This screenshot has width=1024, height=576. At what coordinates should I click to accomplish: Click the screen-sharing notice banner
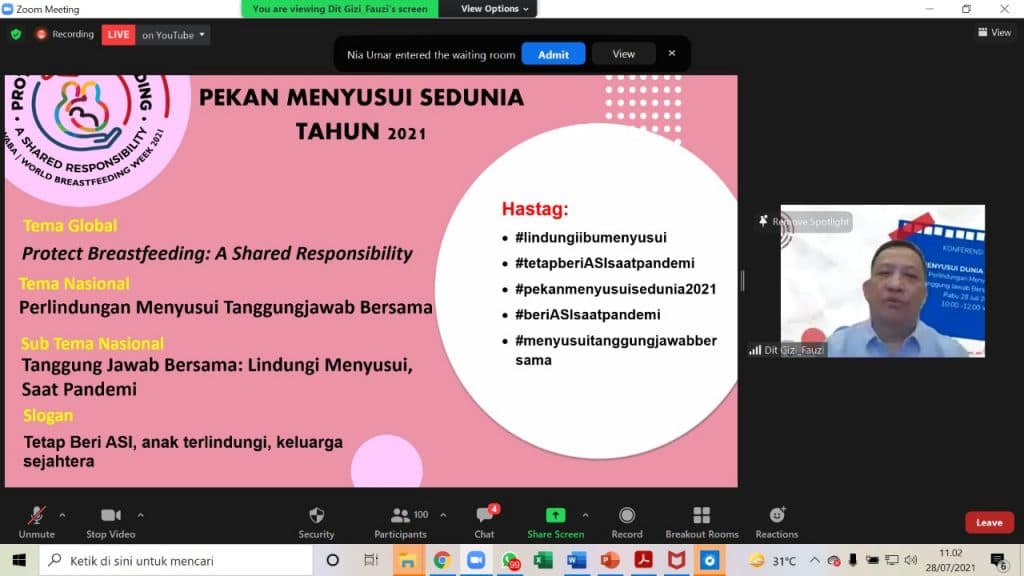point(340,8)
